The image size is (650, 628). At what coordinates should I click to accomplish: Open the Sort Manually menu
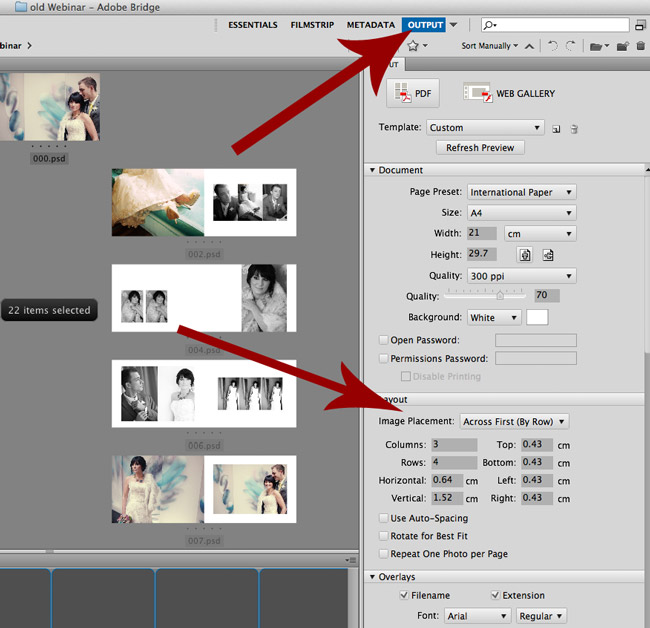pos(490,46)
